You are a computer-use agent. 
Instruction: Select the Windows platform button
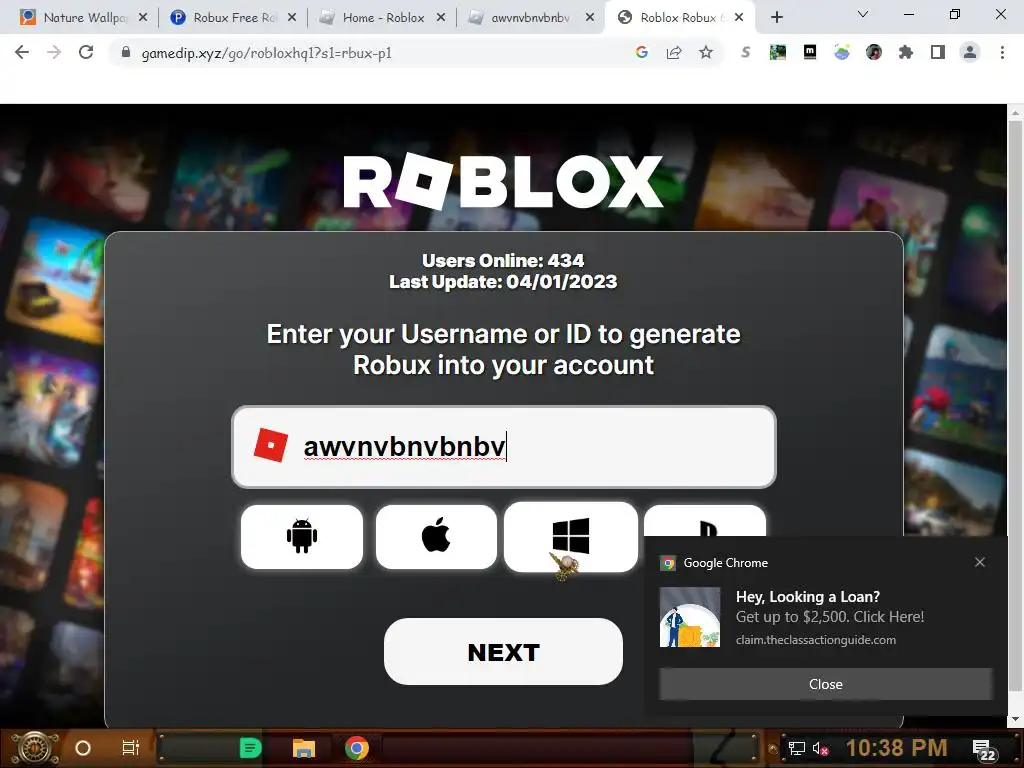pos(571,537)
